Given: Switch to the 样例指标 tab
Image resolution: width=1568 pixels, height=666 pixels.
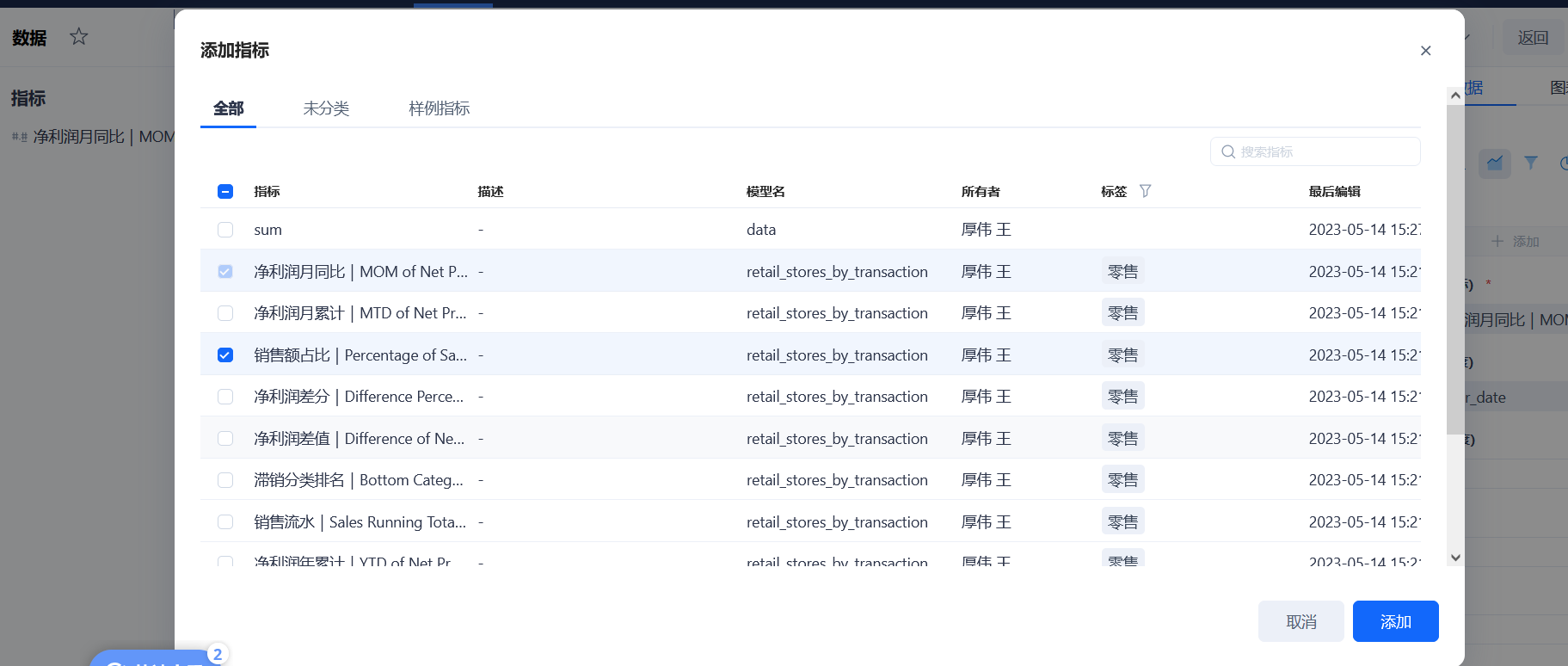Looking at the screenshot, I should (x=439, y=108).
